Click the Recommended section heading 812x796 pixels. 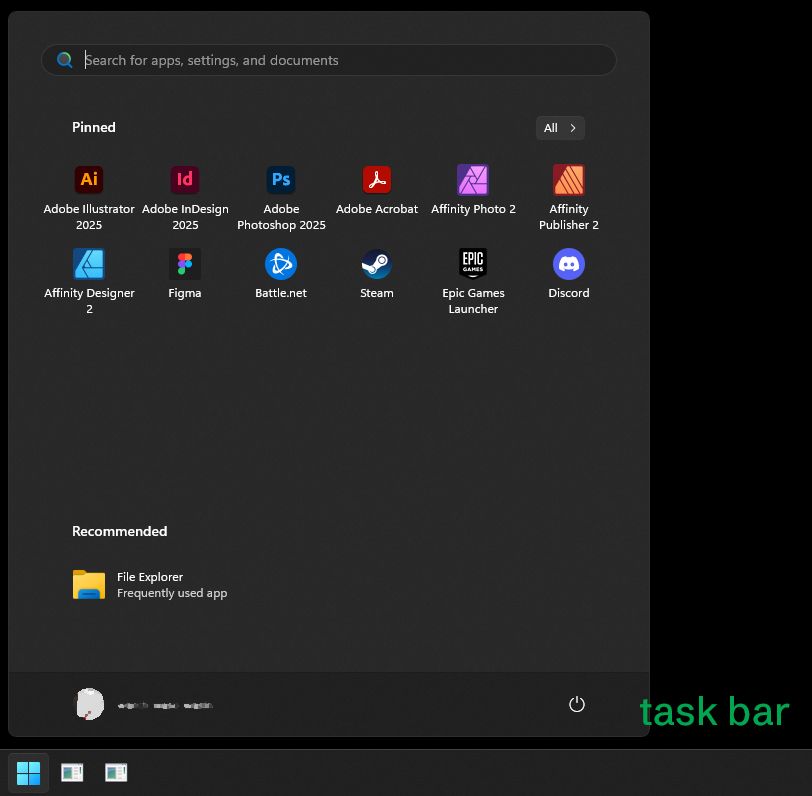[120, 531]
